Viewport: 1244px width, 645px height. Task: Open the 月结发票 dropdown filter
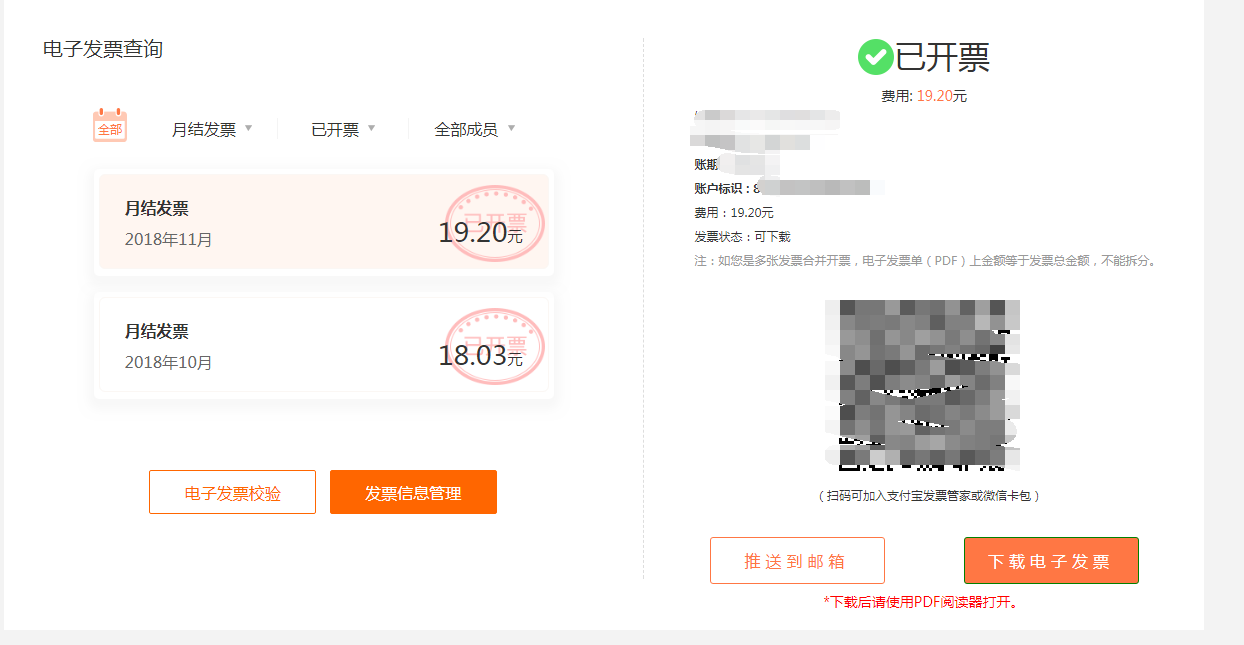tap(212, 129)
